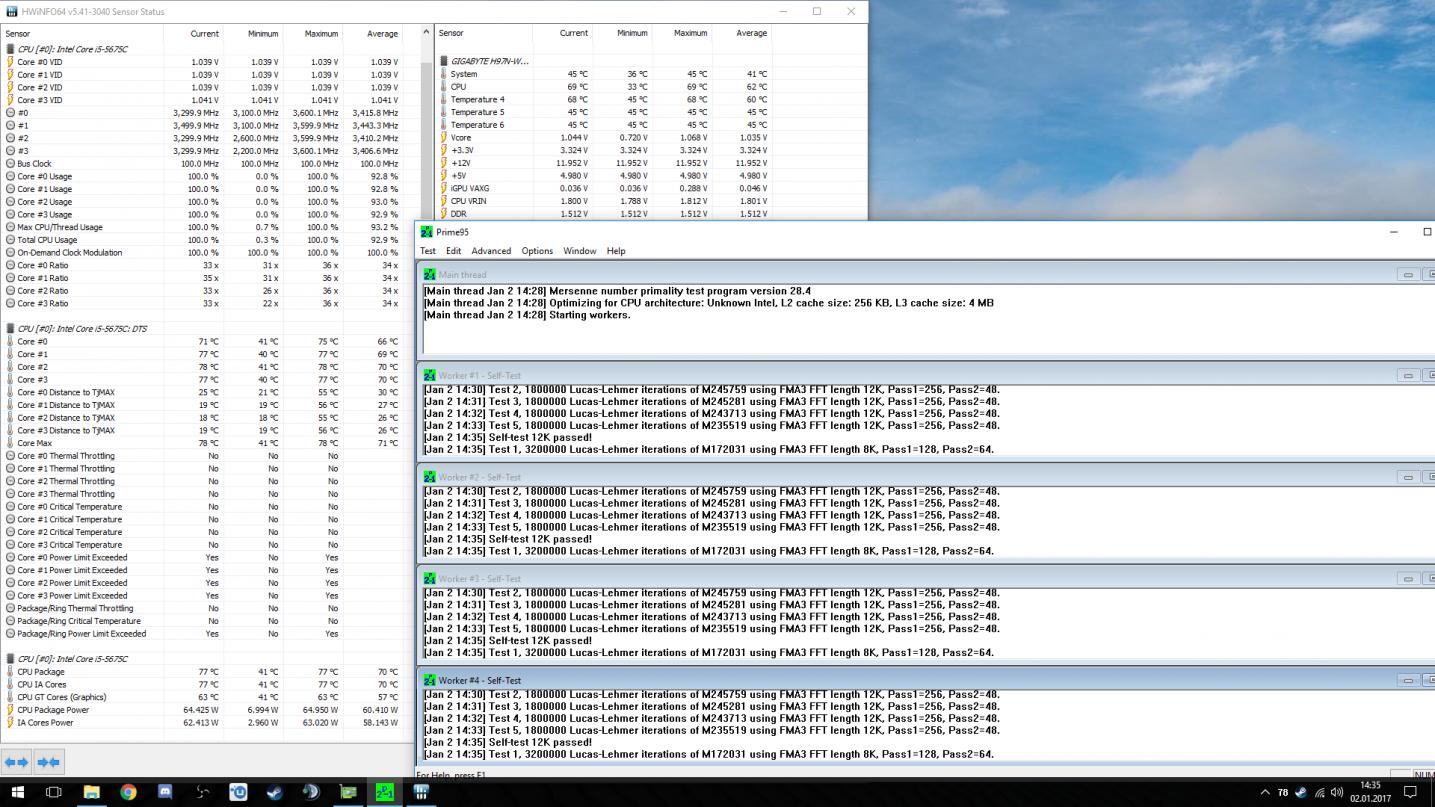This screenshot has width=1435, height=807.
Task: Open Task View on the taskbar
Action: 54,792
